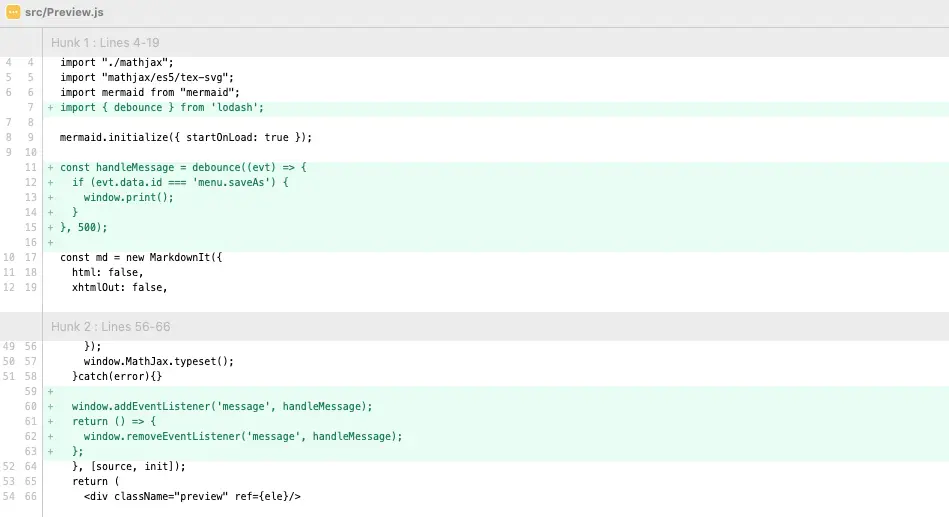Click new line number 60 in the gutter

pyautogui.click(x=30, y=406)
